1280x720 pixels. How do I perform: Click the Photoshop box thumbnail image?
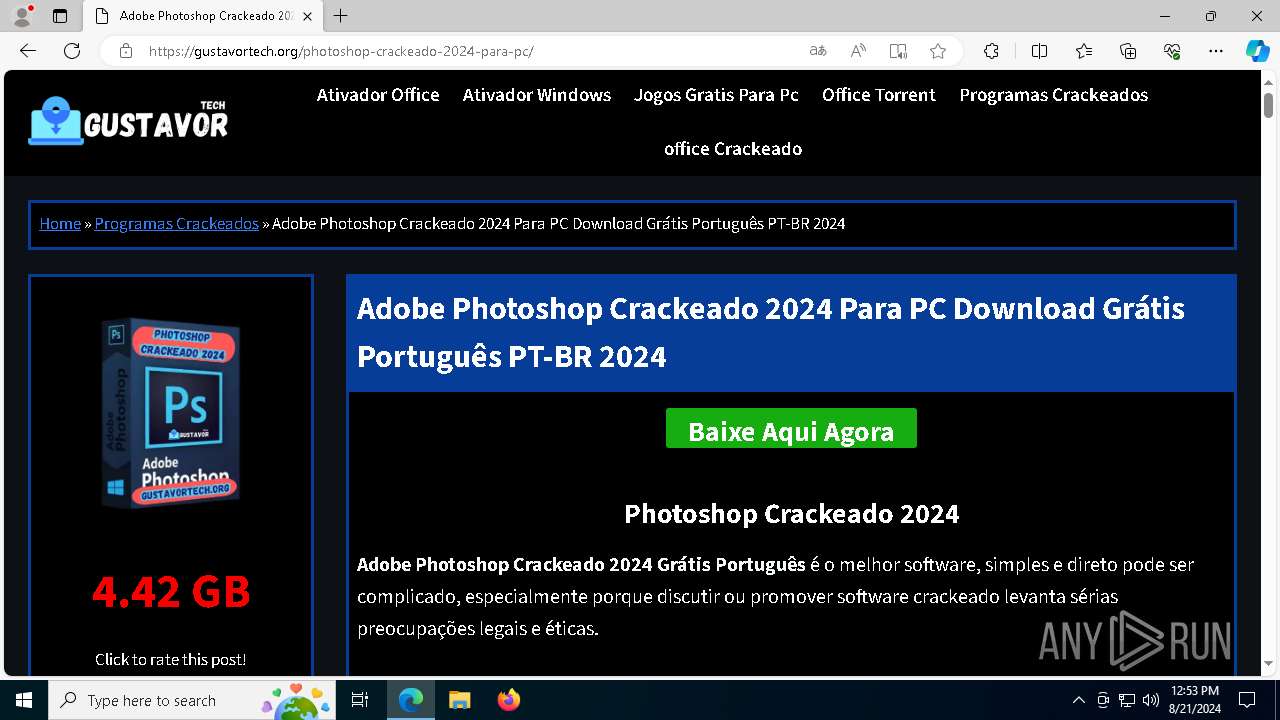click(171, 413)
